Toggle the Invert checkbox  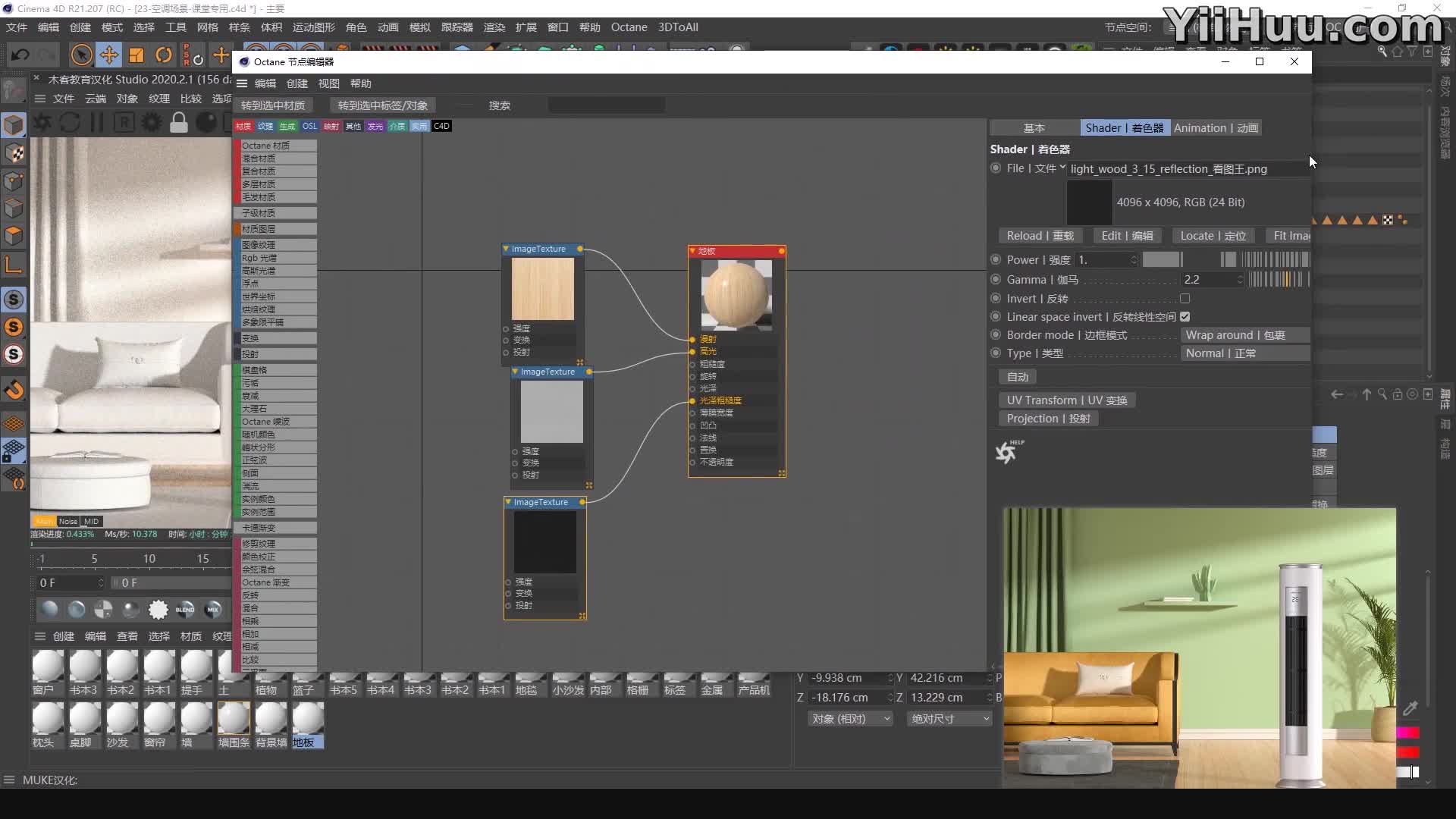click(1185, 299)
